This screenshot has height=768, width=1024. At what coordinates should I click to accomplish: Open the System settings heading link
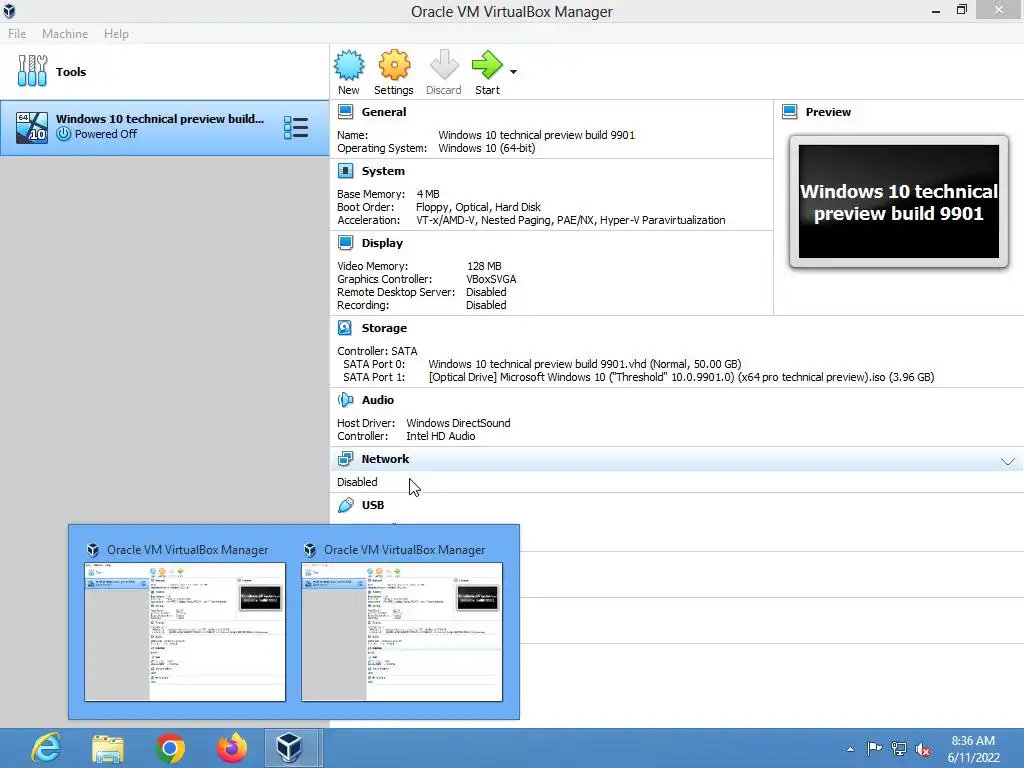coord(383,171)
